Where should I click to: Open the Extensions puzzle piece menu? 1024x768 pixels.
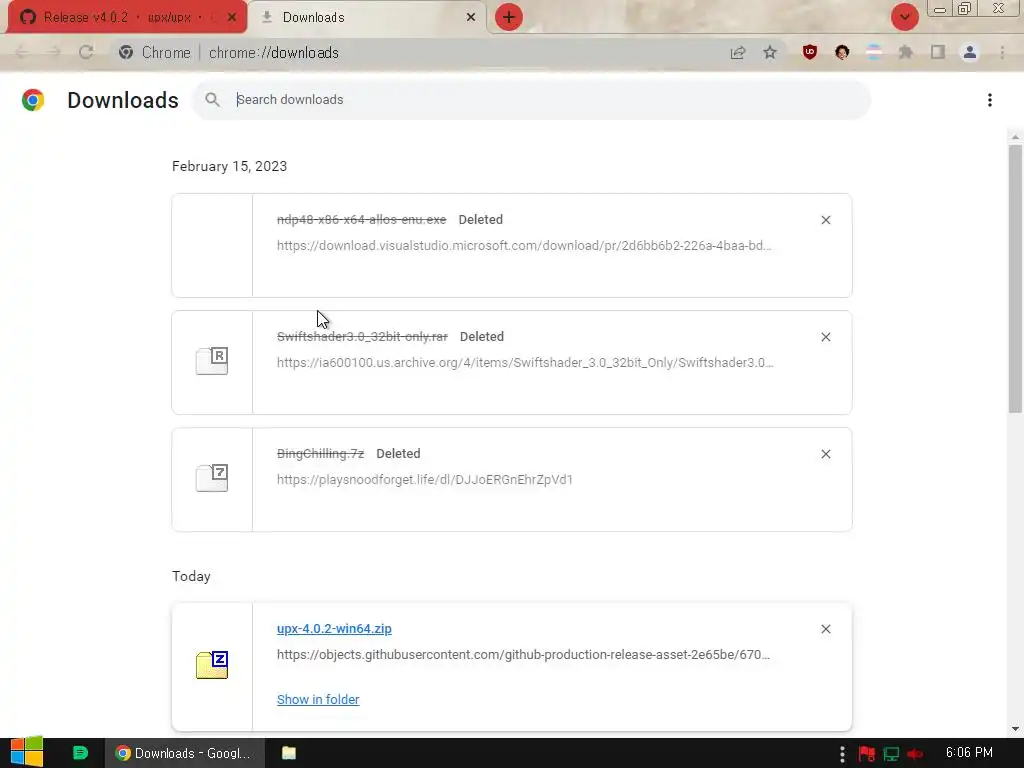click(906, 52)
